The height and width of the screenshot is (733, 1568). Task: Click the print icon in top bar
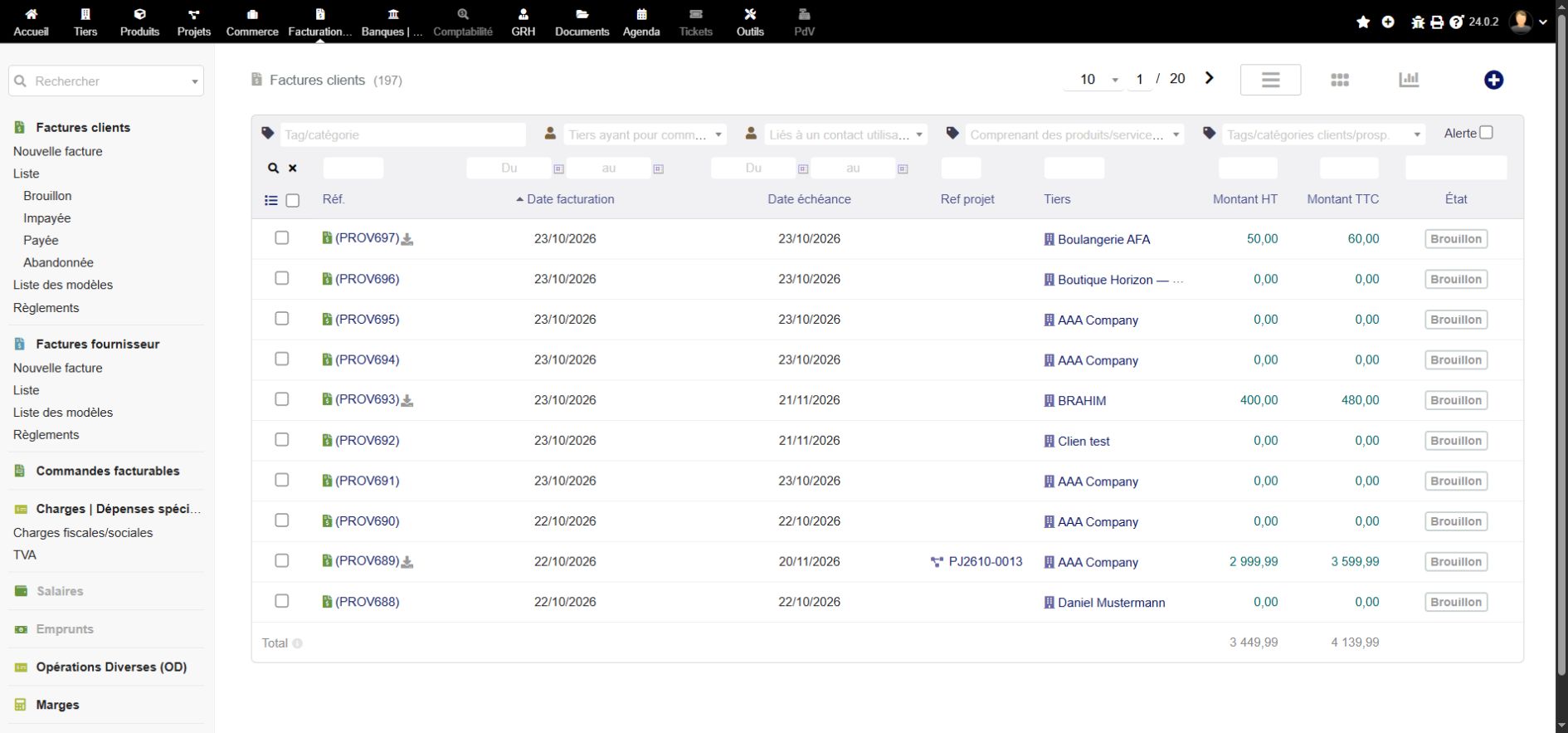(1437, 22)
